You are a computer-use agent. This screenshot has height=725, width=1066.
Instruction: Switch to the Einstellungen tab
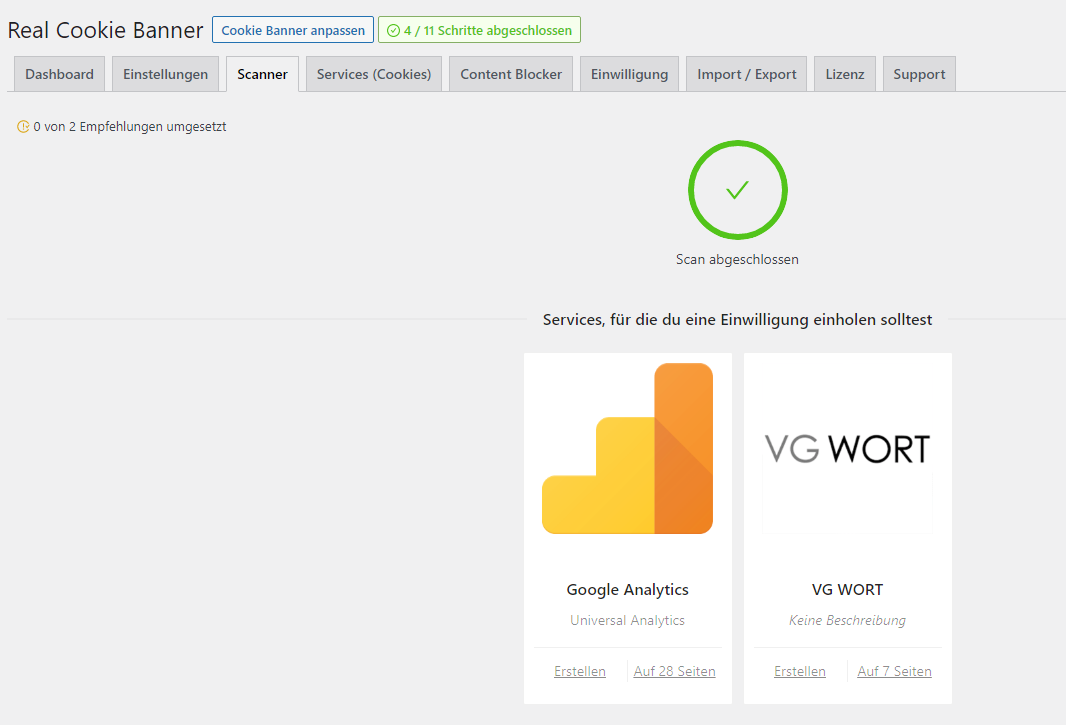tap(165, 74)
